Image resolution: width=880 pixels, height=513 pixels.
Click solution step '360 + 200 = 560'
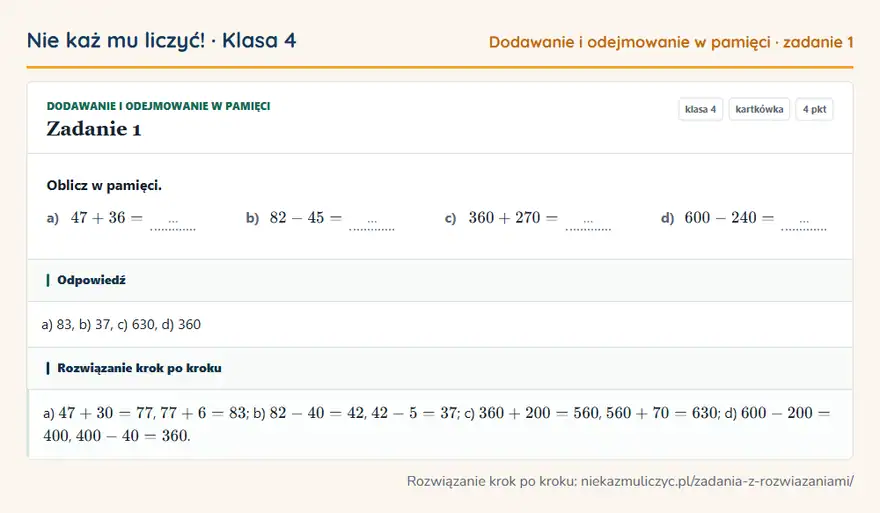pos(538,413)
